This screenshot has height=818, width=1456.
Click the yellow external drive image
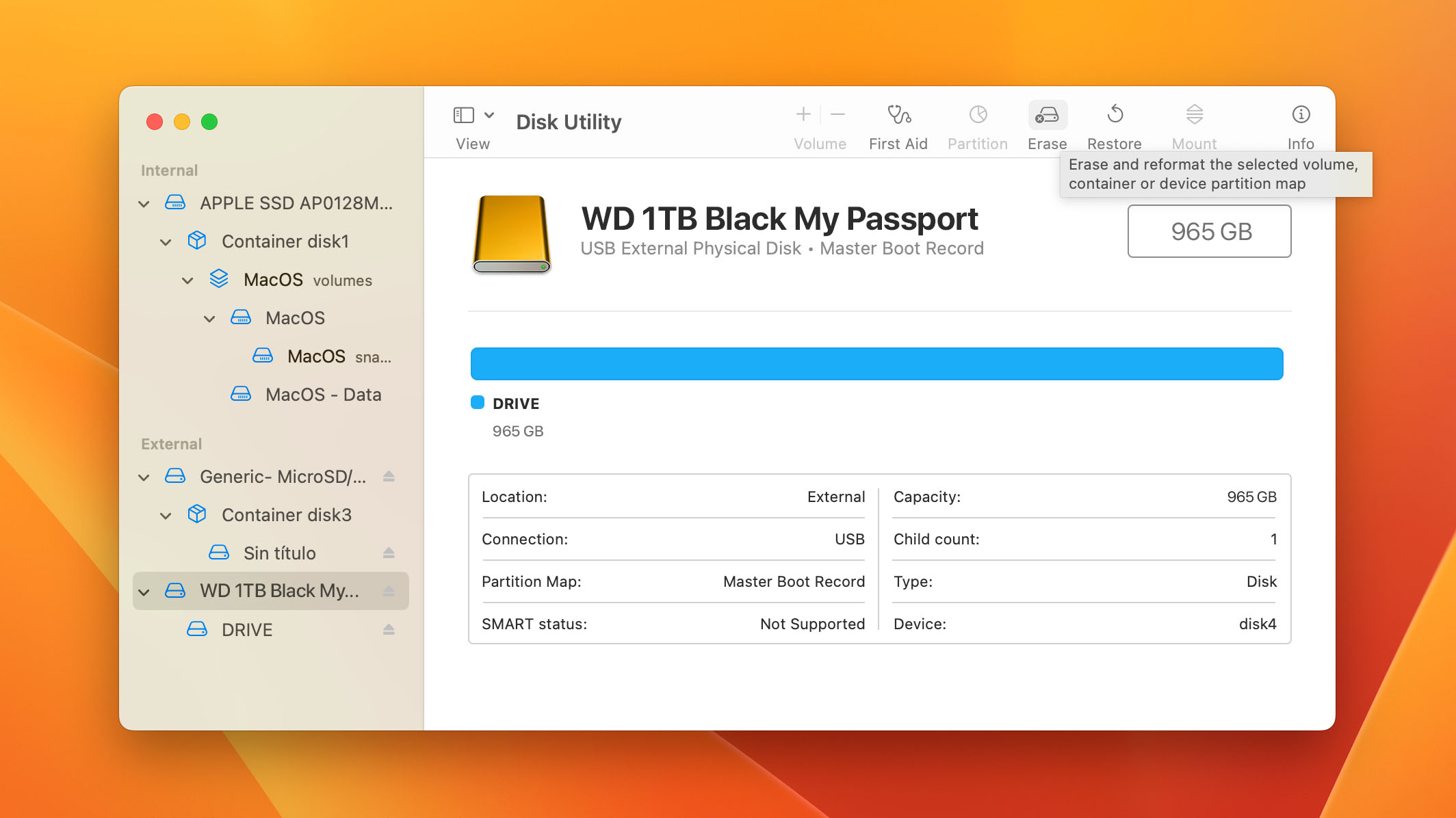click(512, 235)
